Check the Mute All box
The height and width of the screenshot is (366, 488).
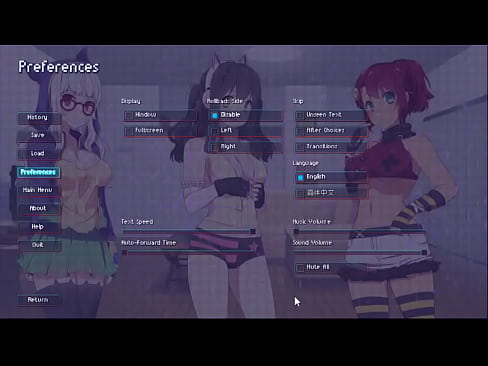(x=332, y=267)
